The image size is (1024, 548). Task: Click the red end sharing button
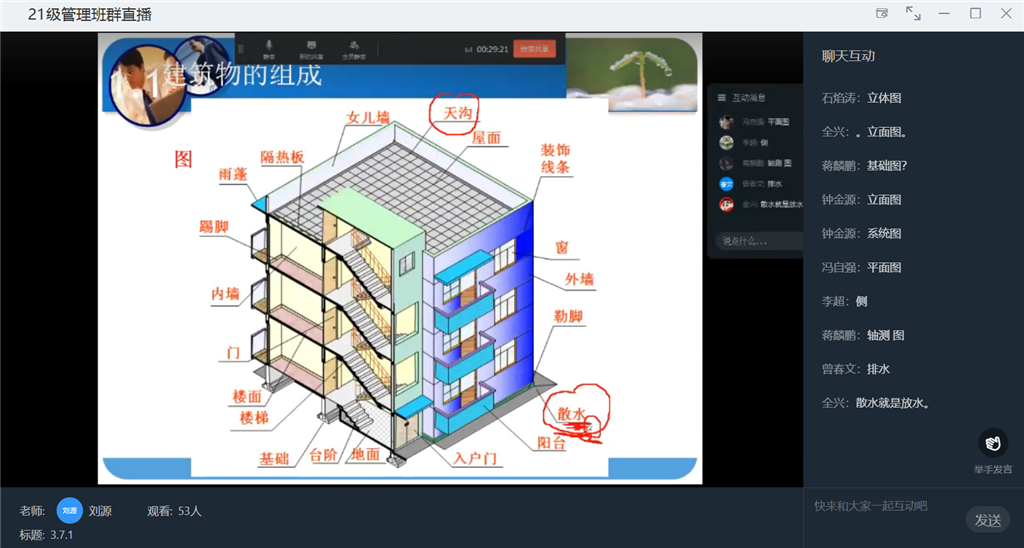click(534, 49)
